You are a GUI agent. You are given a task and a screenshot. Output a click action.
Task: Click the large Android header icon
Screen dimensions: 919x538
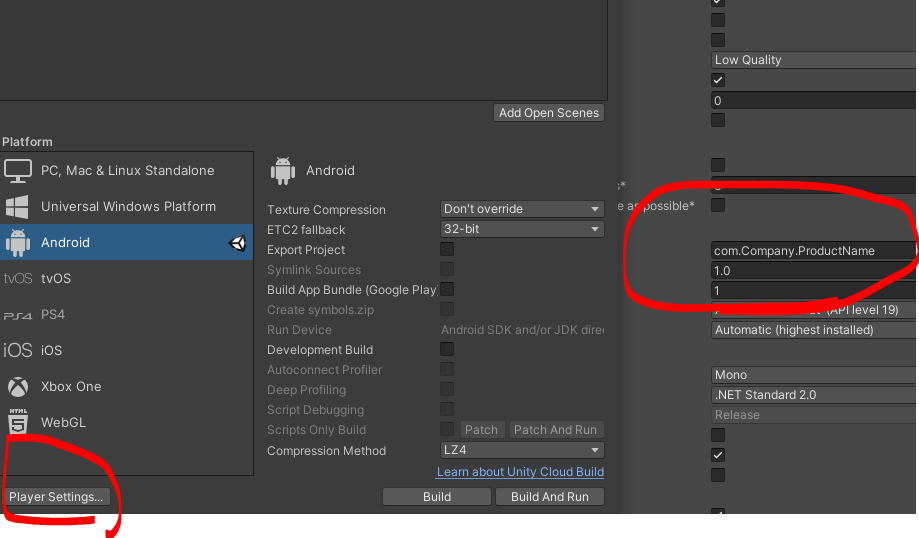[283, 171]
